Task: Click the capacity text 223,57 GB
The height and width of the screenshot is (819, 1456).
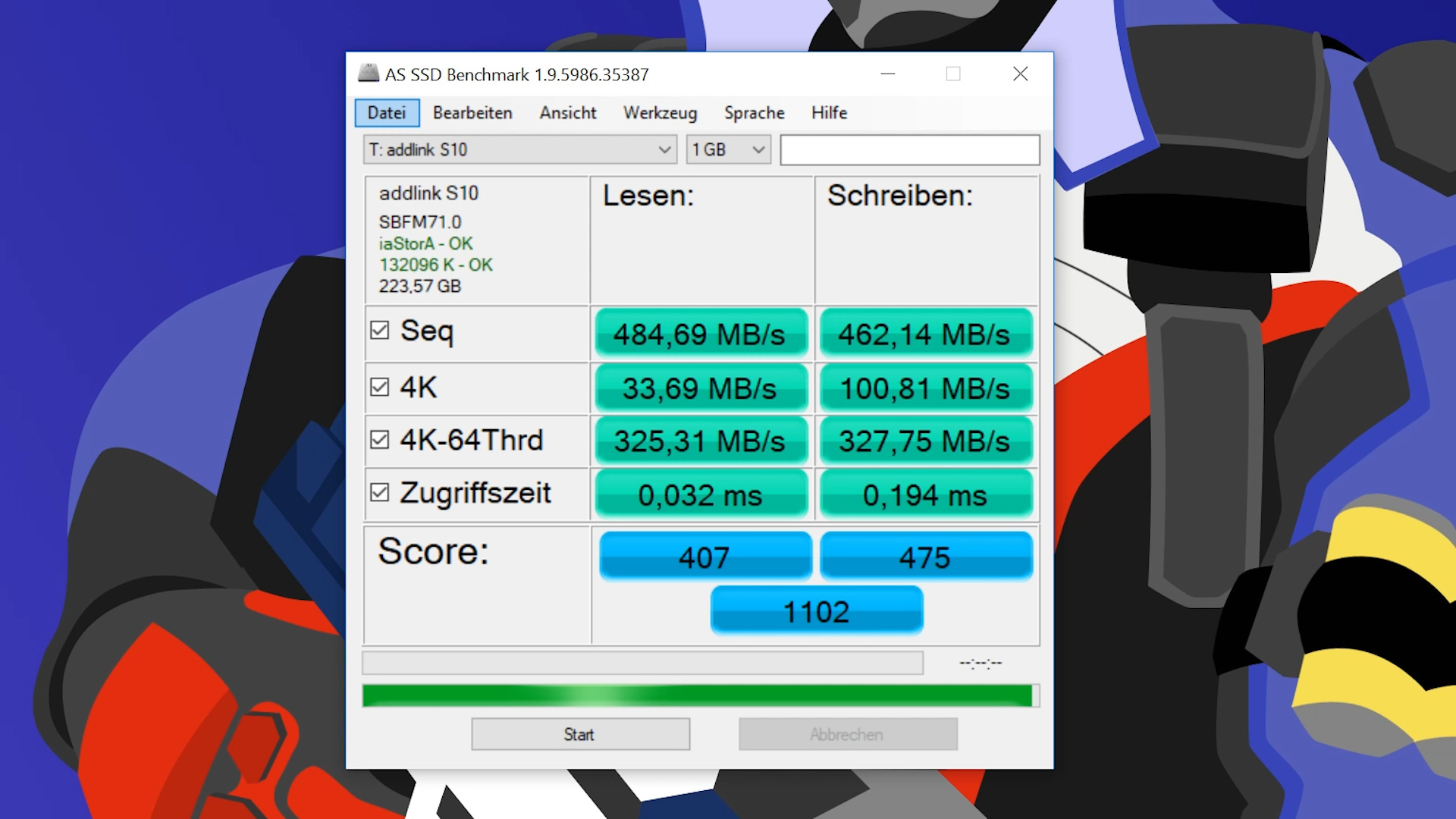Action: coord(420,286)
